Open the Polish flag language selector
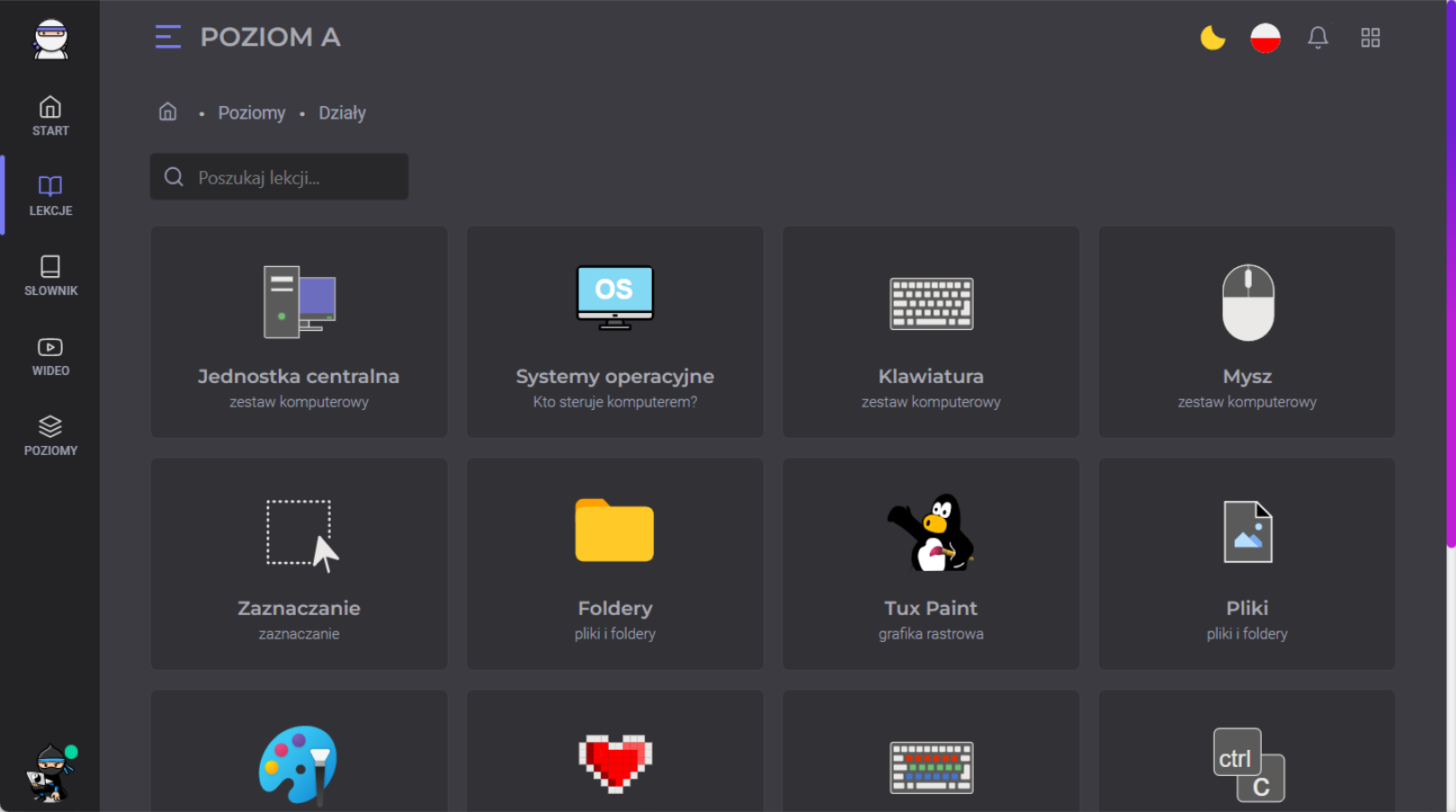 tap(1264, 38)
